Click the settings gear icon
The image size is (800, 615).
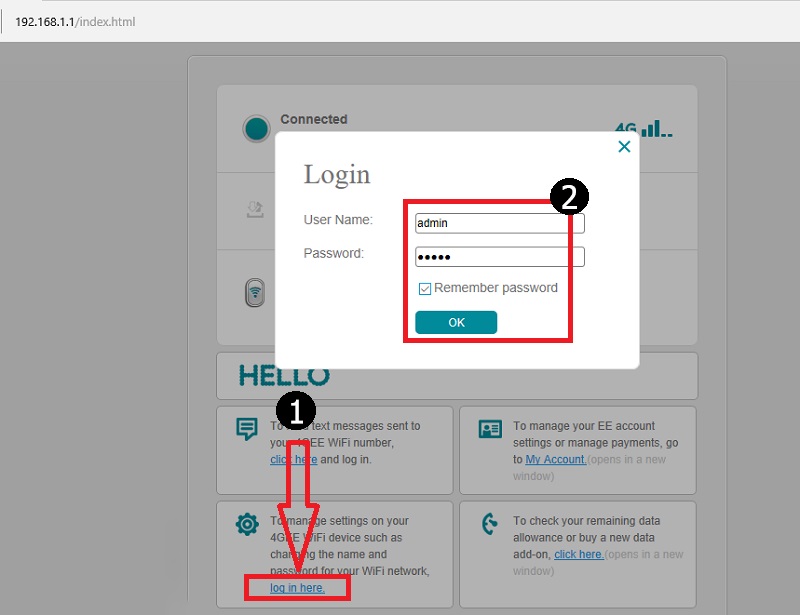point(246,525)
